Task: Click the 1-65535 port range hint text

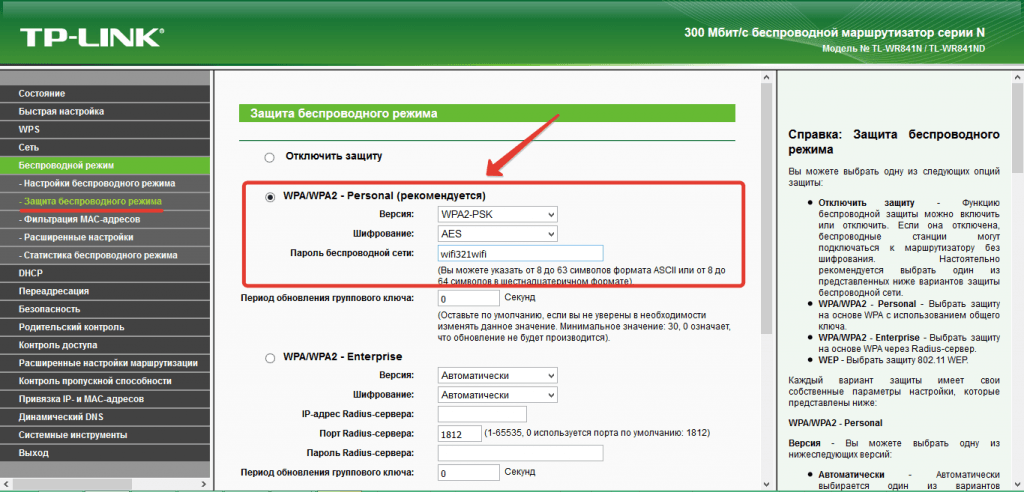Action: [597, 433]
